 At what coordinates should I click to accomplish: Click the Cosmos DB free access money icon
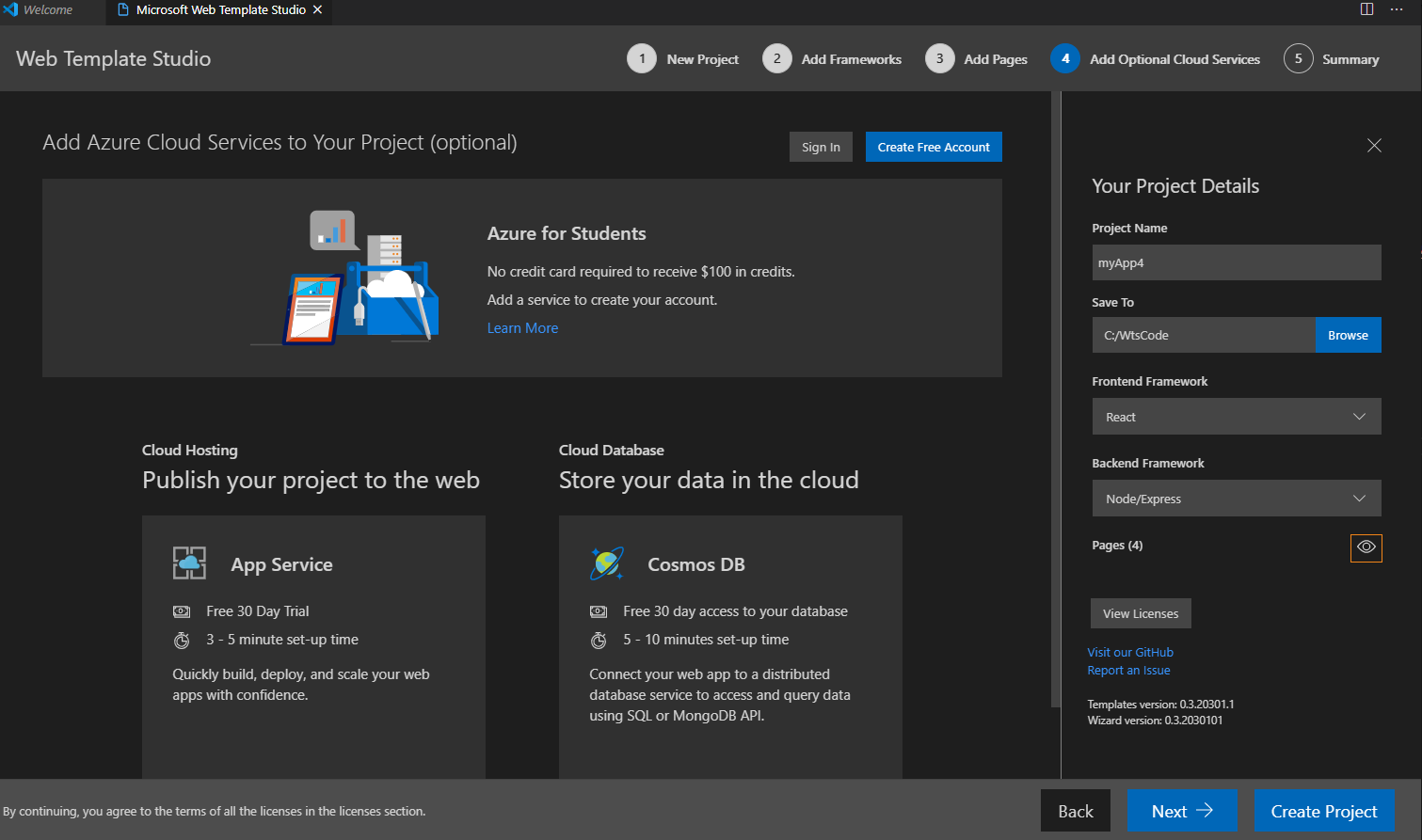click(599, 611)
